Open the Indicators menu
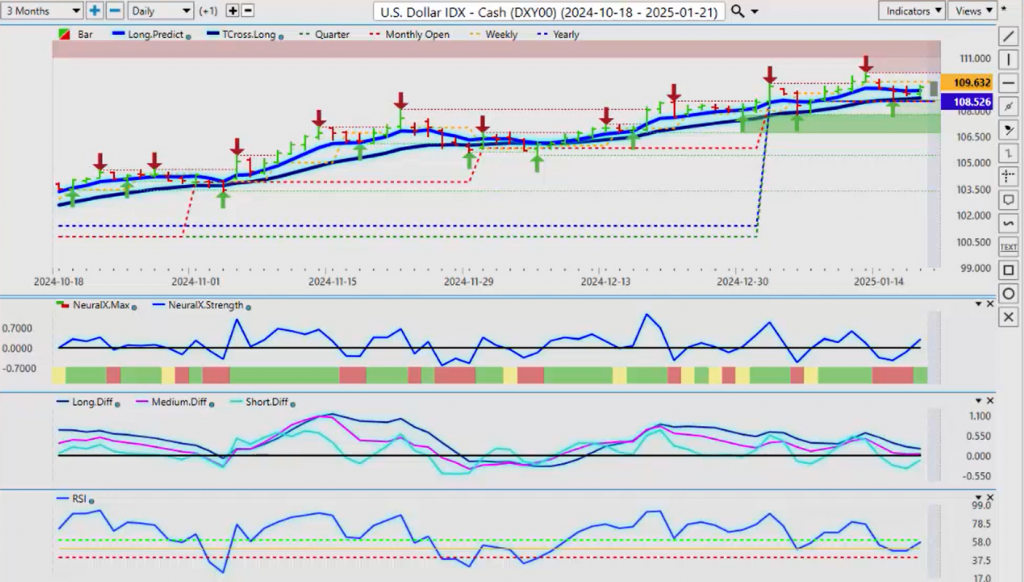 coord(912,11)
